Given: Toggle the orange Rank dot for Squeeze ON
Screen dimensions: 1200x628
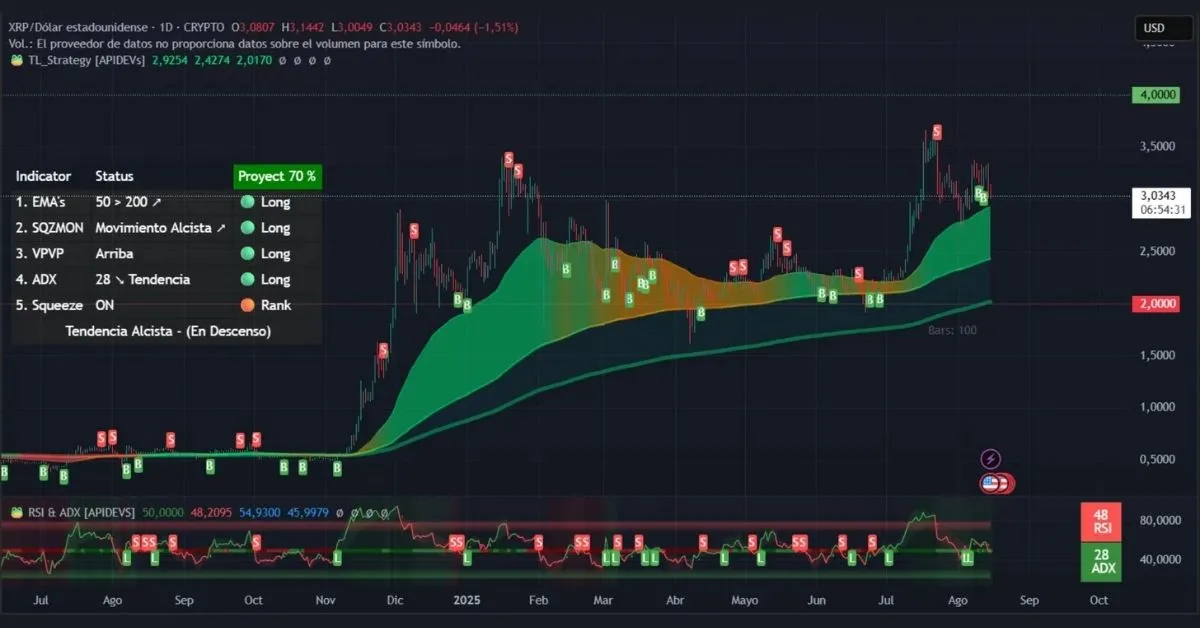Looking at the screenshot, I should pyautogui.click(x=247, y=305).
